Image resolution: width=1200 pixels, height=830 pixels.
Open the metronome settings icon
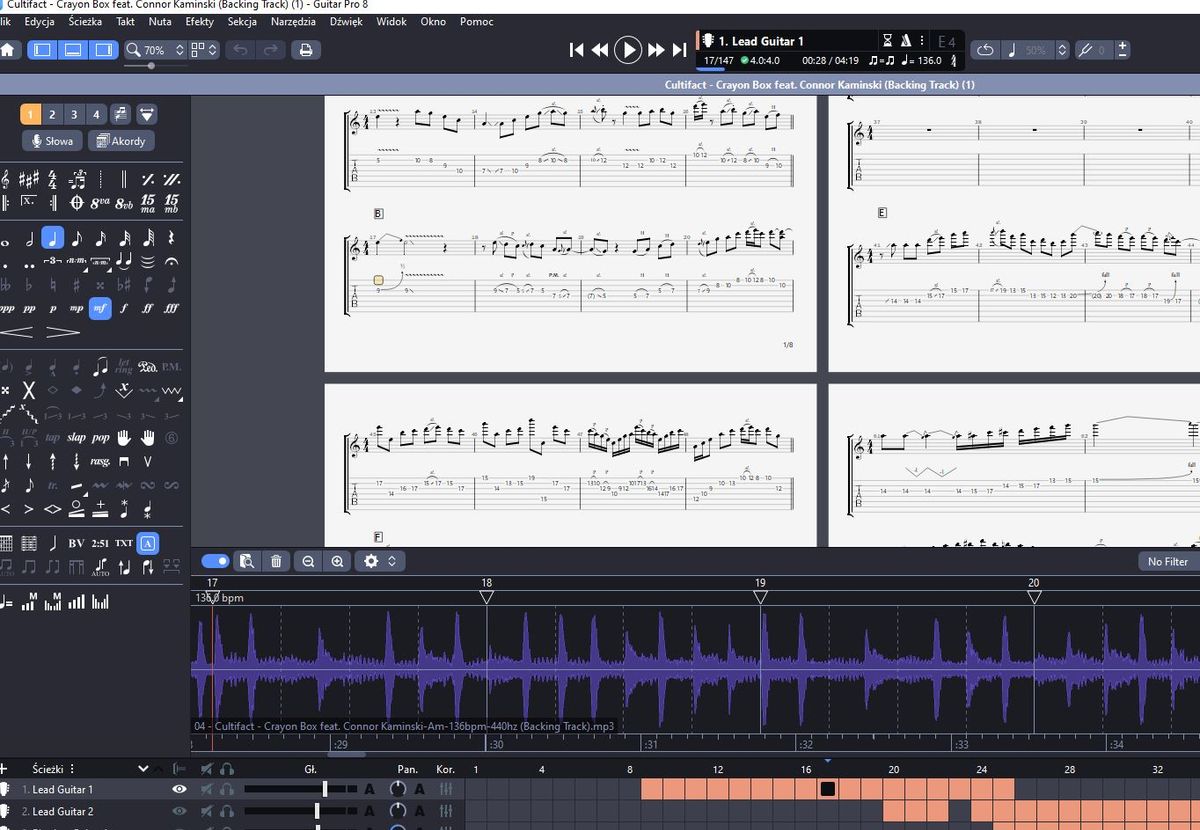coord(906,41)
